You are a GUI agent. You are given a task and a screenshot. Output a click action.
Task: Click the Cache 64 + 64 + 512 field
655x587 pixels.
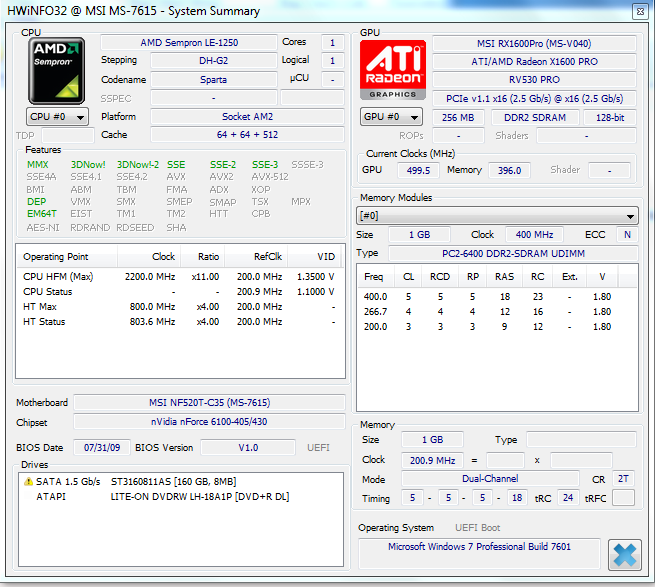(x=247, y=135)
